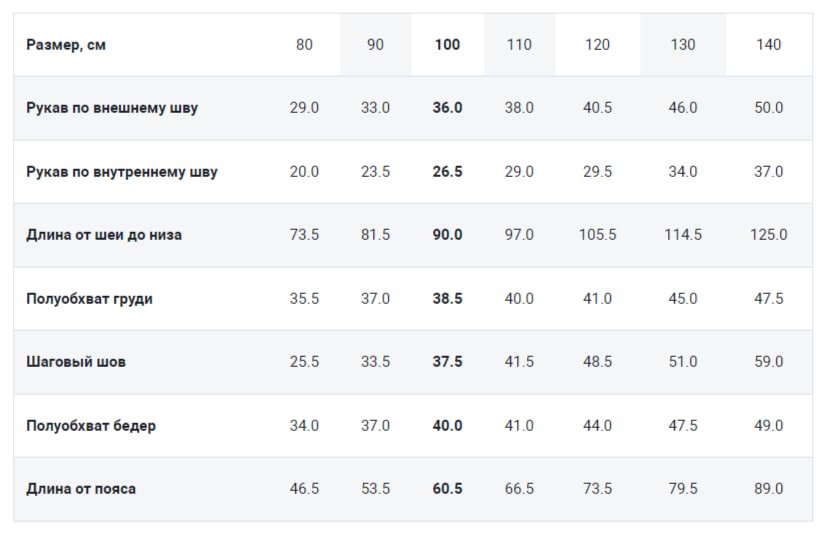Click the bold 60.5 cell
The image size is (825, 540).
pos(447,489)
